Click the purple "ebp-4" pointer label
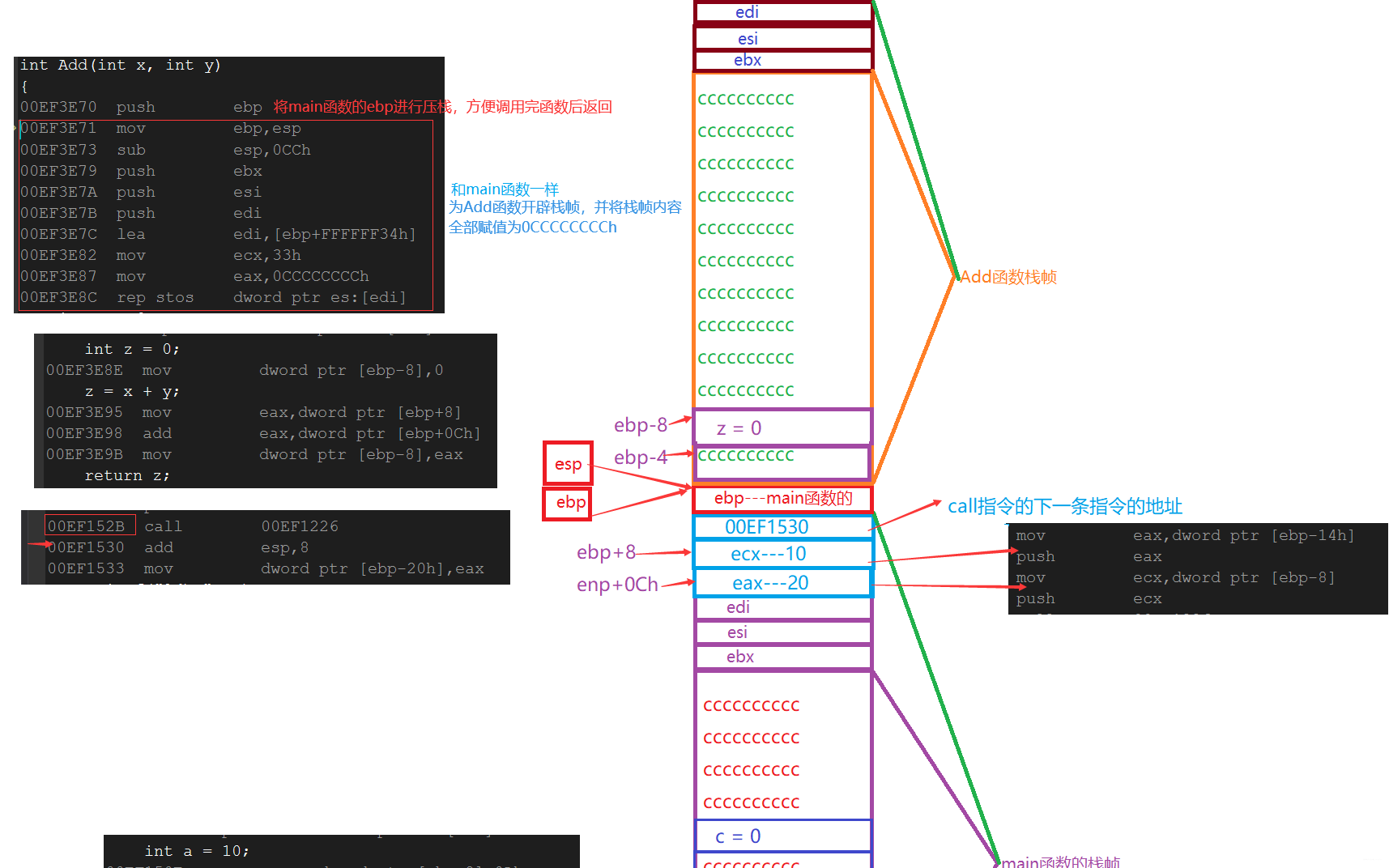The height and width of the screenshot is (868, 1389). tap(641, 457)
